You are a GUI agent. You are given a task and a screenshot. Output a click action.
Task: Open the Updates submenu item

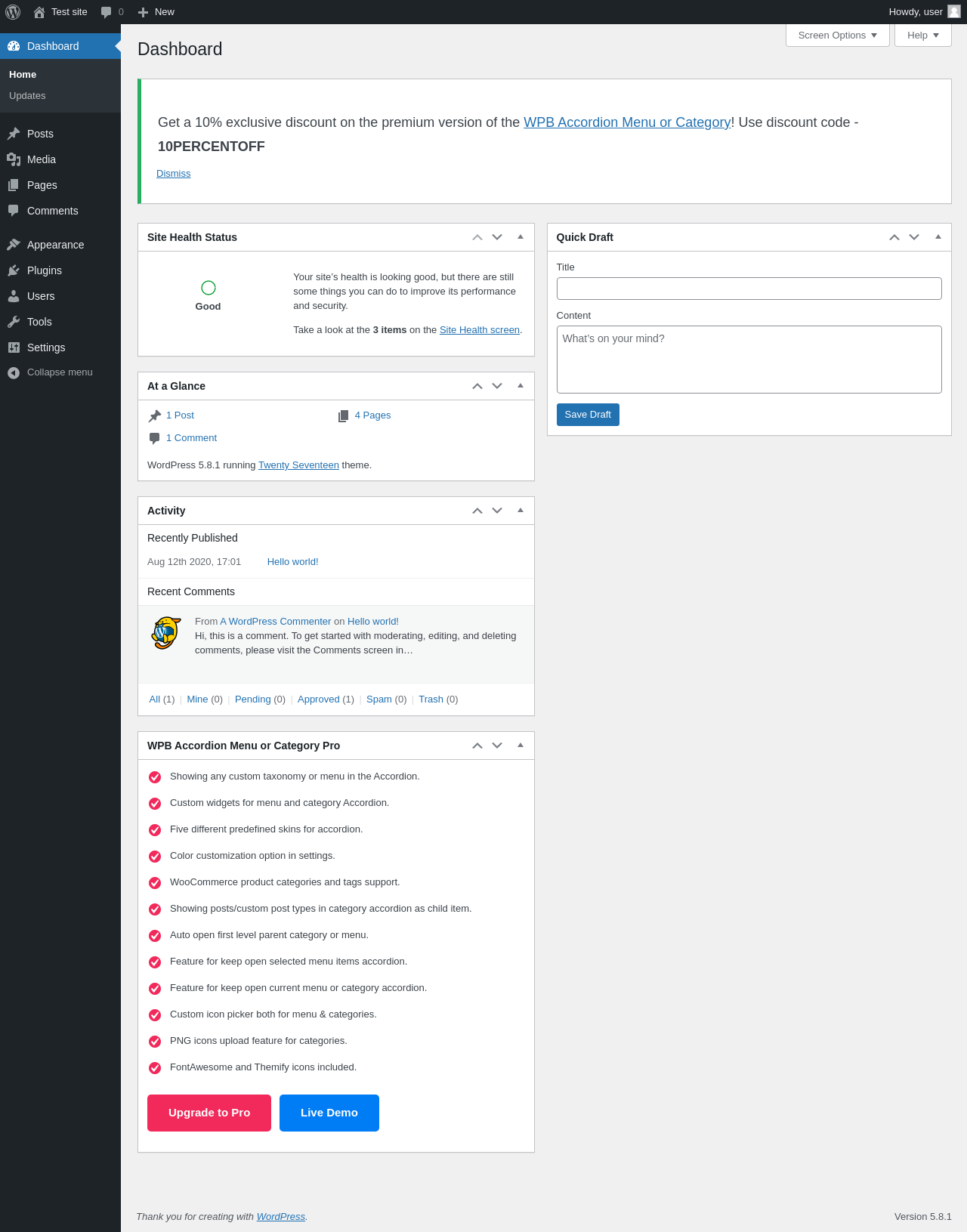(27, 96)
